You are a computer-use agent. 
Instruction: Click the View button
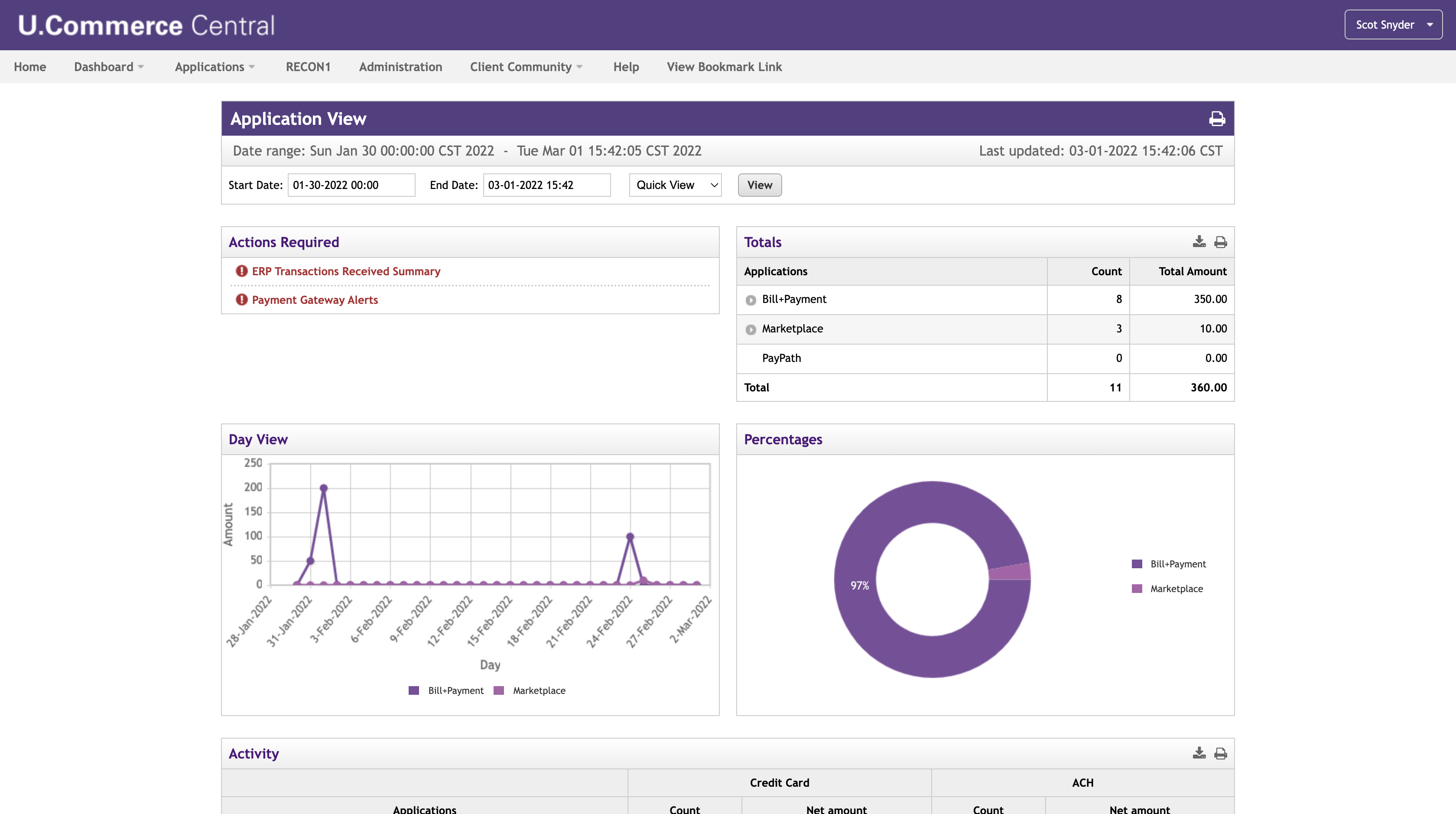[x=759, y=185]
